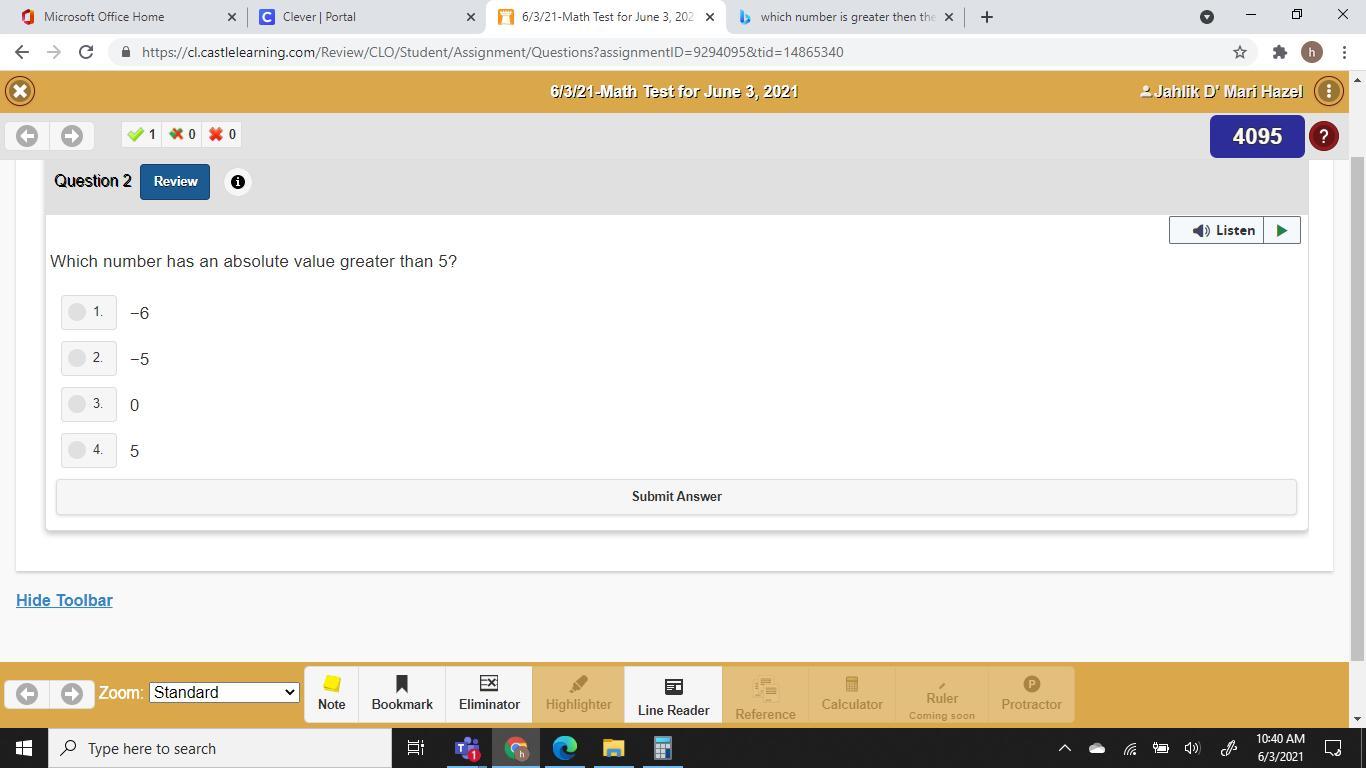Close the Math Test tab
Image resolution: width=1366 pixels, height=768 pixels.
tap(710, 17)
